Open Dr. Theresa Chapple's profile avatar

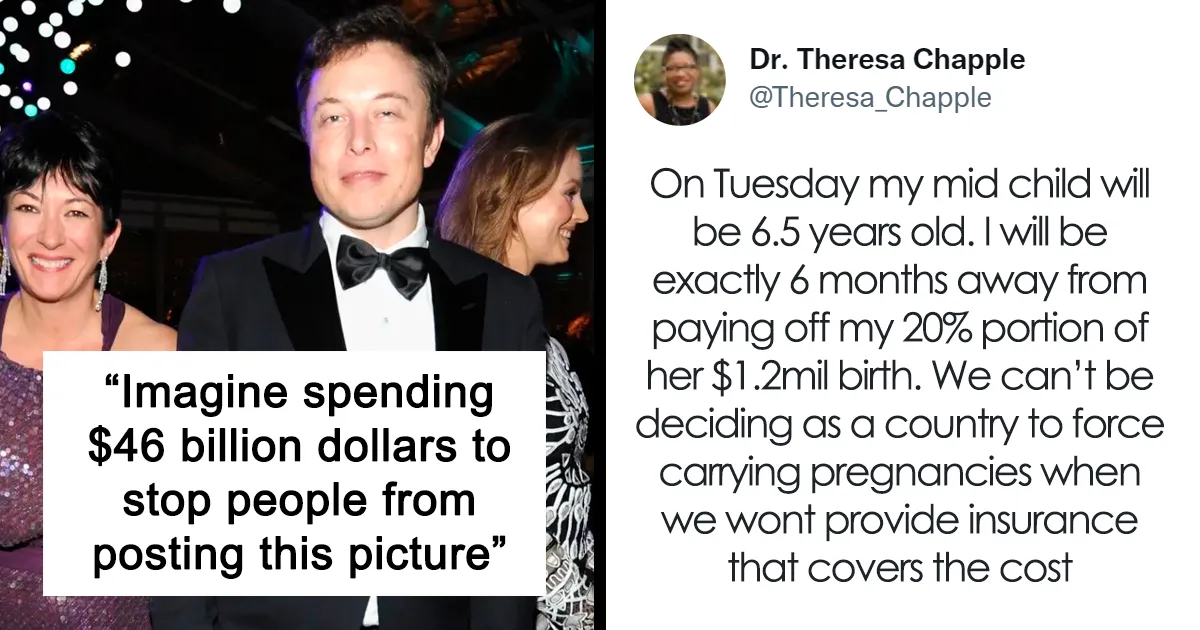tap(680, 80)
